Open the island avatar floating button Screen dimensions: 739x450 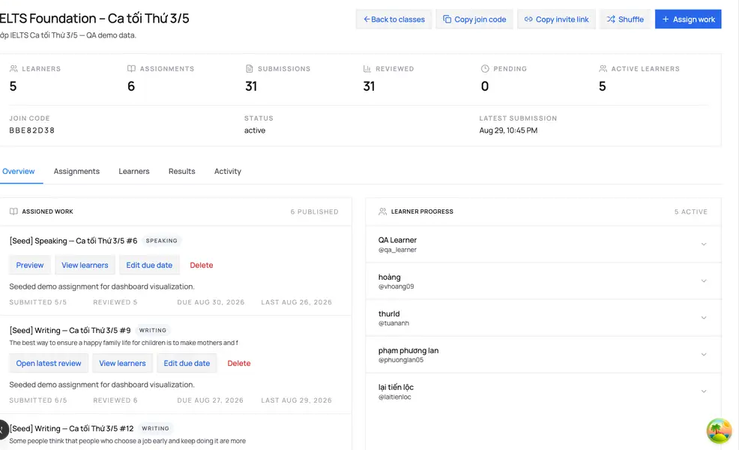click(719, 431)
